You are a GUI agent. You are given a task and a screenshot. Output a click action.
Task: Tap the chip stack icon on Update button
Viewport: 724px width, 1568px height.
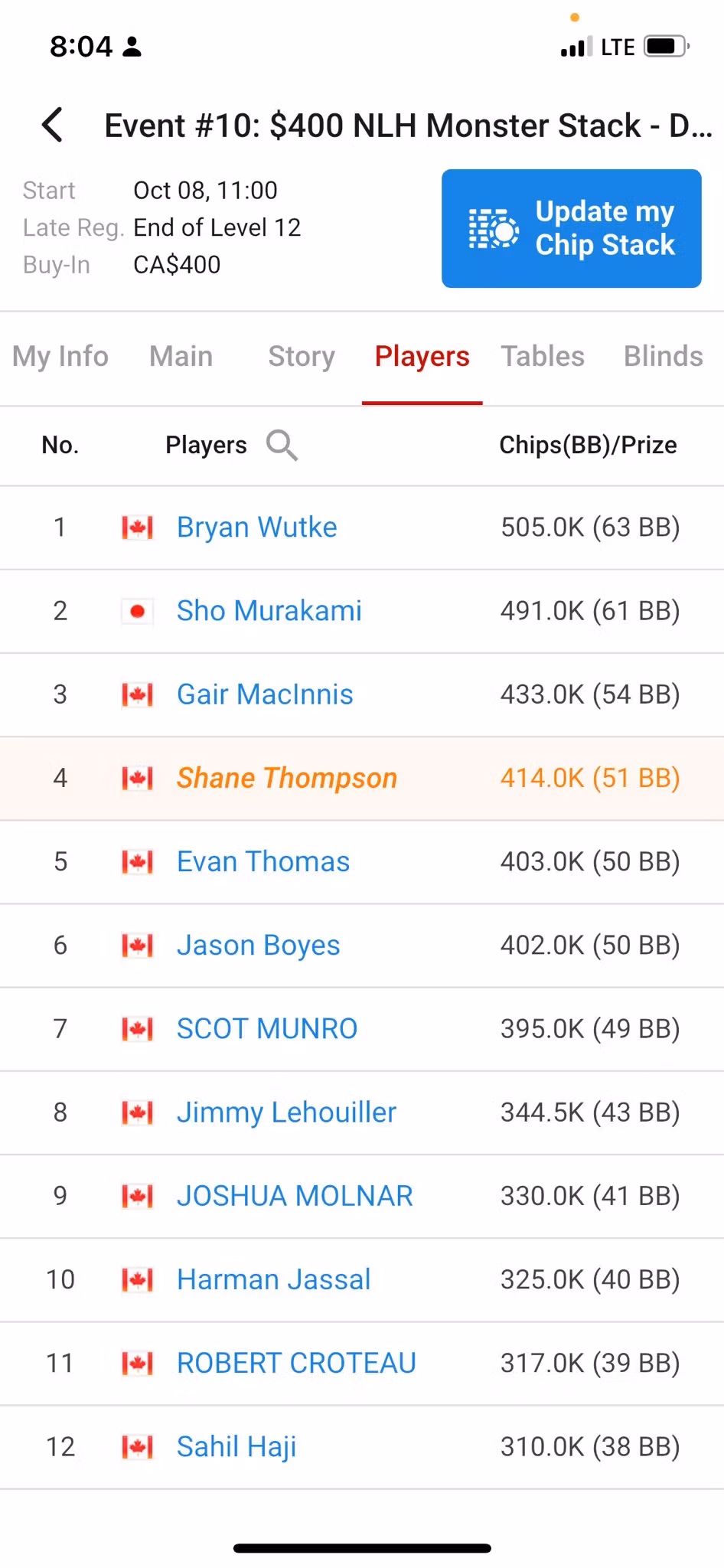[x=494, y=228]
